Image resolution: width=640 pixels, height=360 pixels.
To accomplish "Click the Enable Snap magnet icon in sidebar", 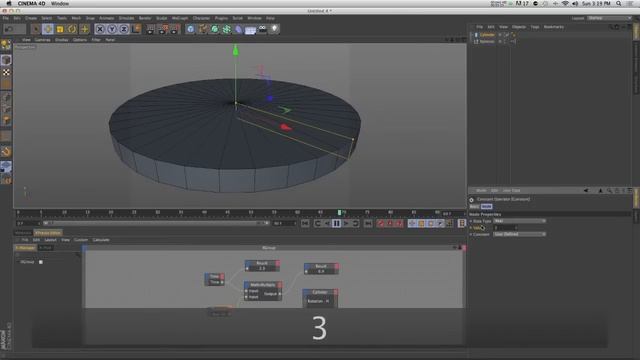I will [6, 152].
